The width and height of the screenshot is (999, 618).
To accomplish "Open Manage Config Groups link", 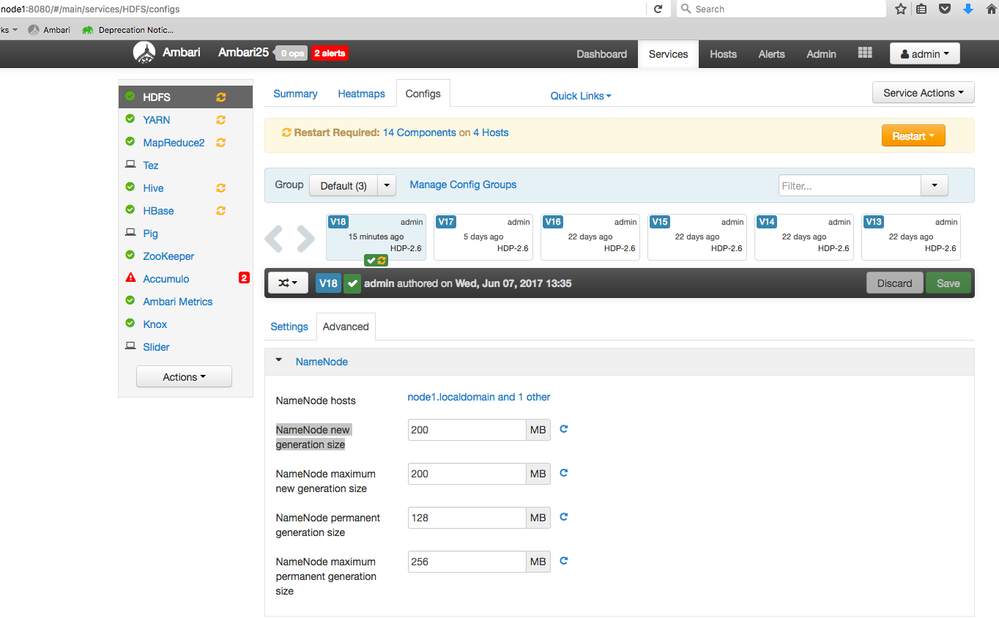I will [x=463, y=185].
